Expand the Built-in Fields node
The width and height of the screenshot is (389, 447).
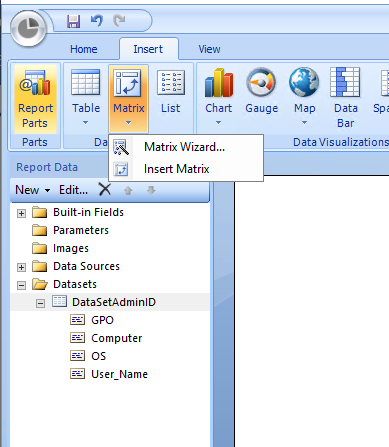pos(21,213)
